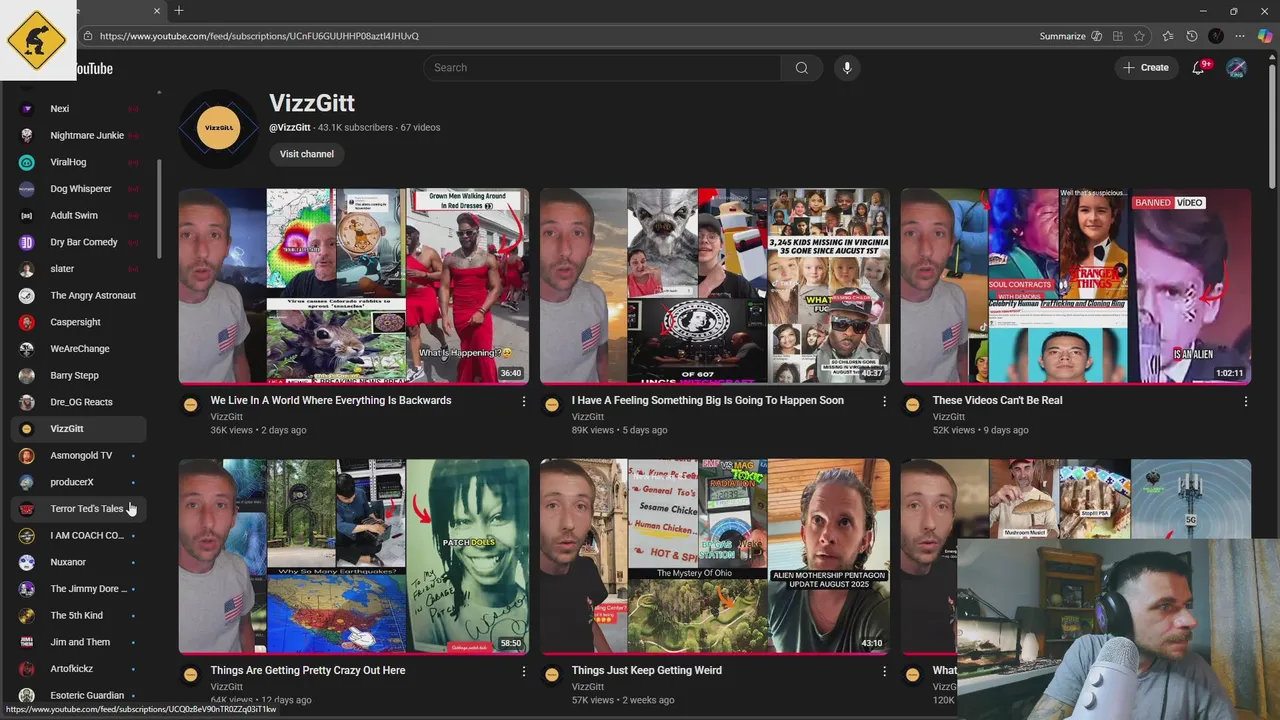Screen dimensions: 1280x720
Task: Select Adult Swim channel in sidebar
Action: (78, 215)
